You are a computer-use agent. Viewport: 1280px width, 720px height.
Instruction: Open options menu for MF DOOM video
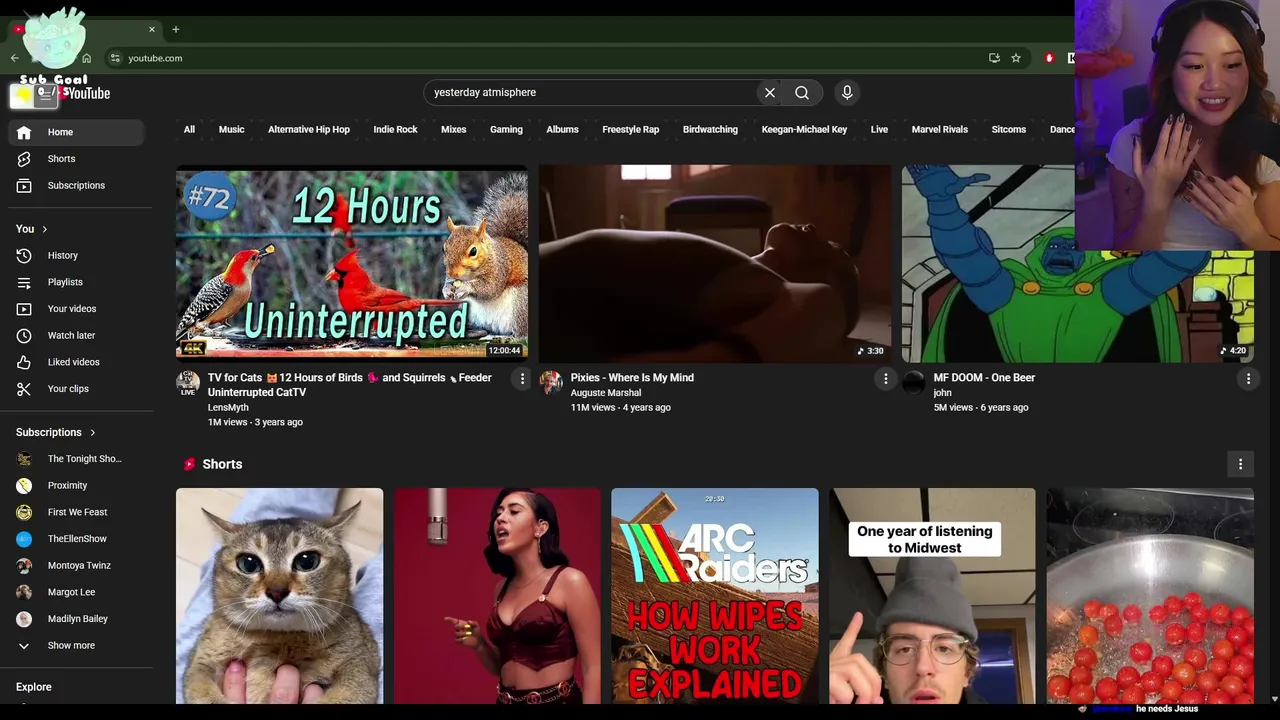pos(1248,378)
